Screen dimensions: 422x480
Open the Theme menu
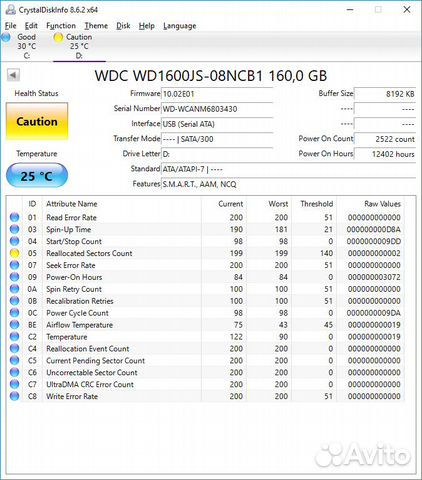point(96,26)
